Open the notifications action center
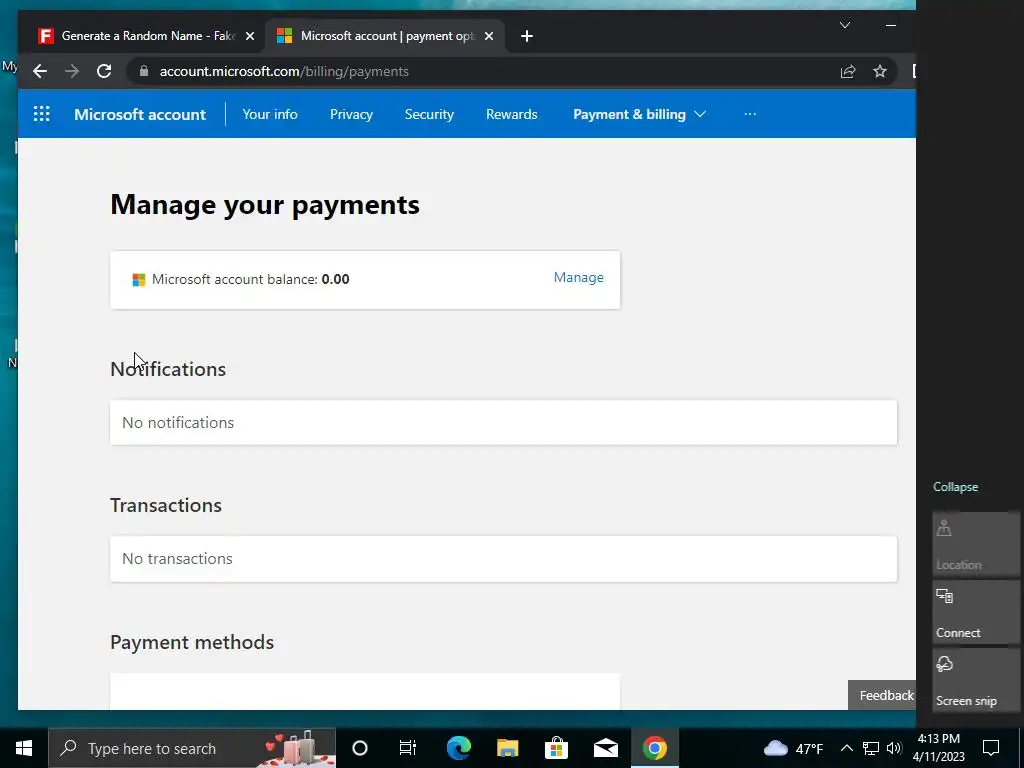1024x768 pixels. pos(991,748)
